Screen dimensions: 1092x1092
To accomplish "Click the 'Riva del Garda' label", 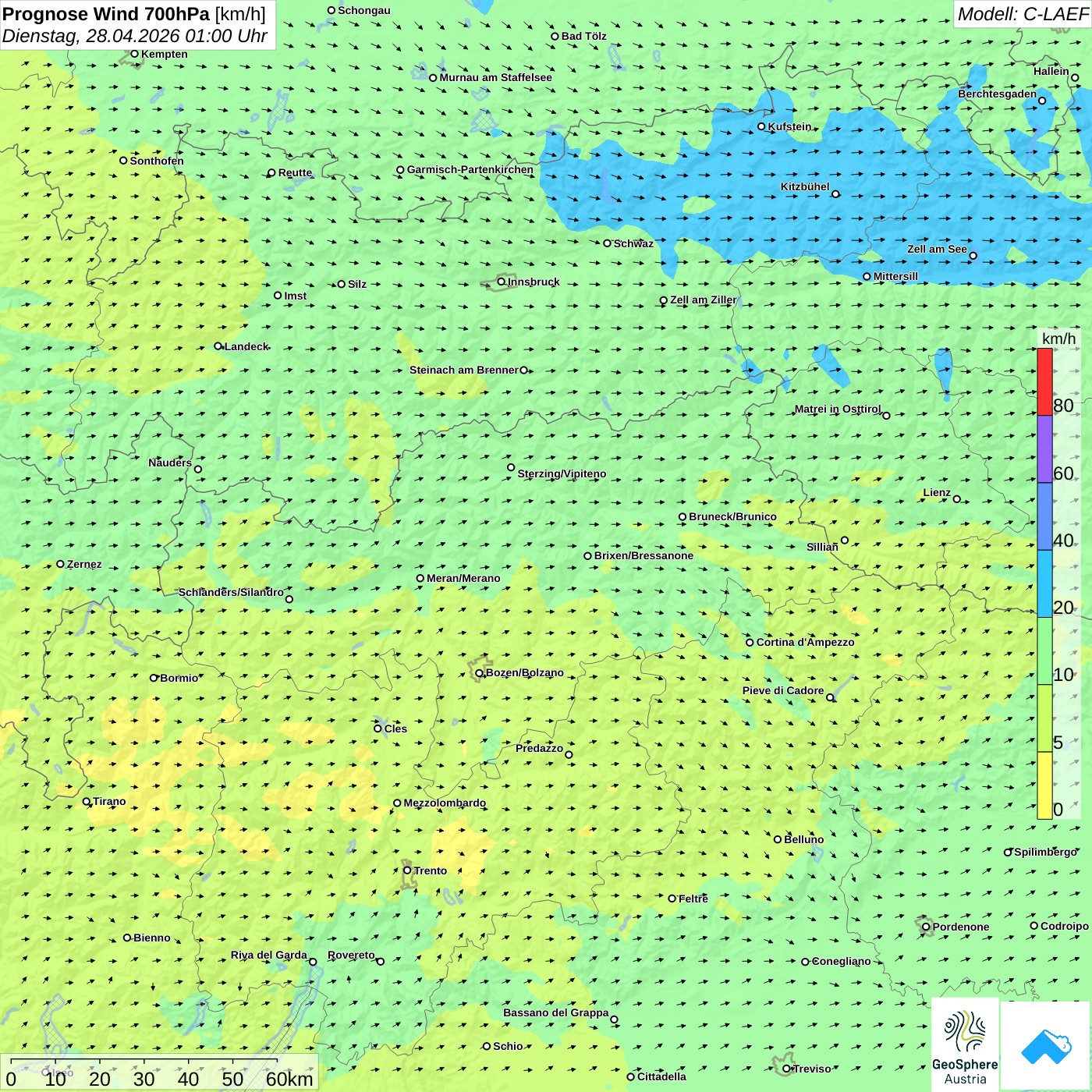I will pos(268,955).
